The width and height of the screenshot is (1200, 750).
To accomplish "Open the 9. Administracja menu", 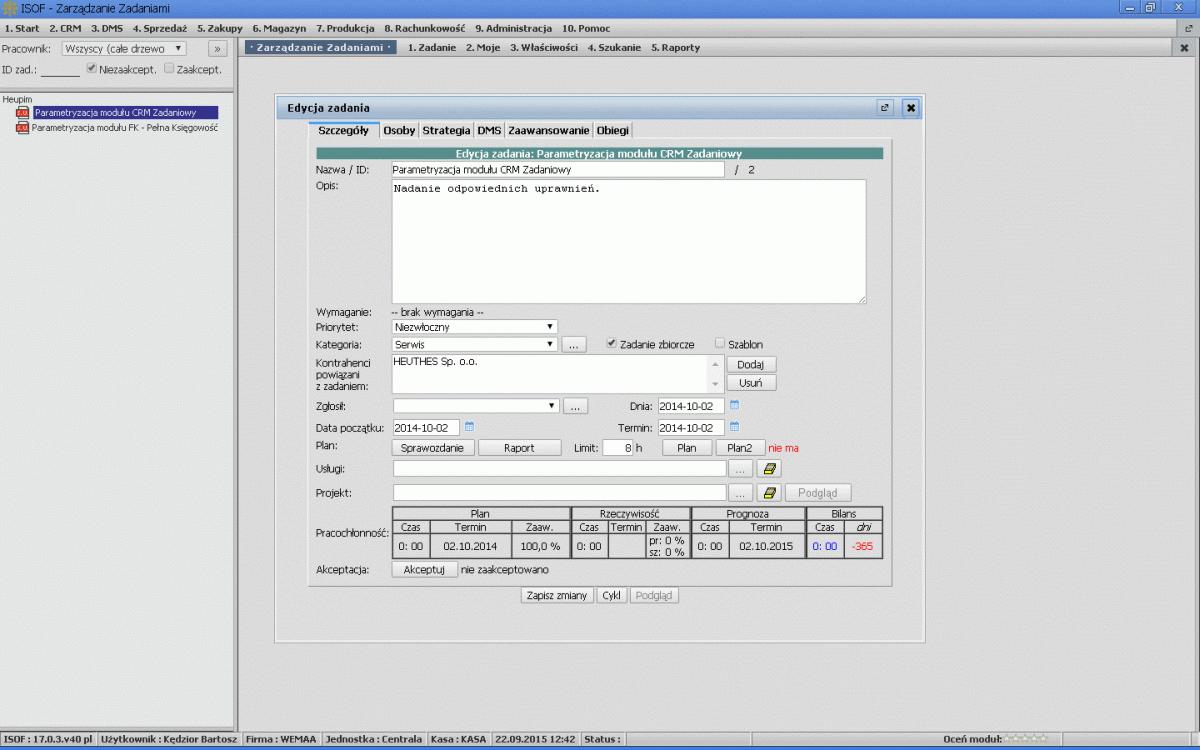I will tap(513, 29).
